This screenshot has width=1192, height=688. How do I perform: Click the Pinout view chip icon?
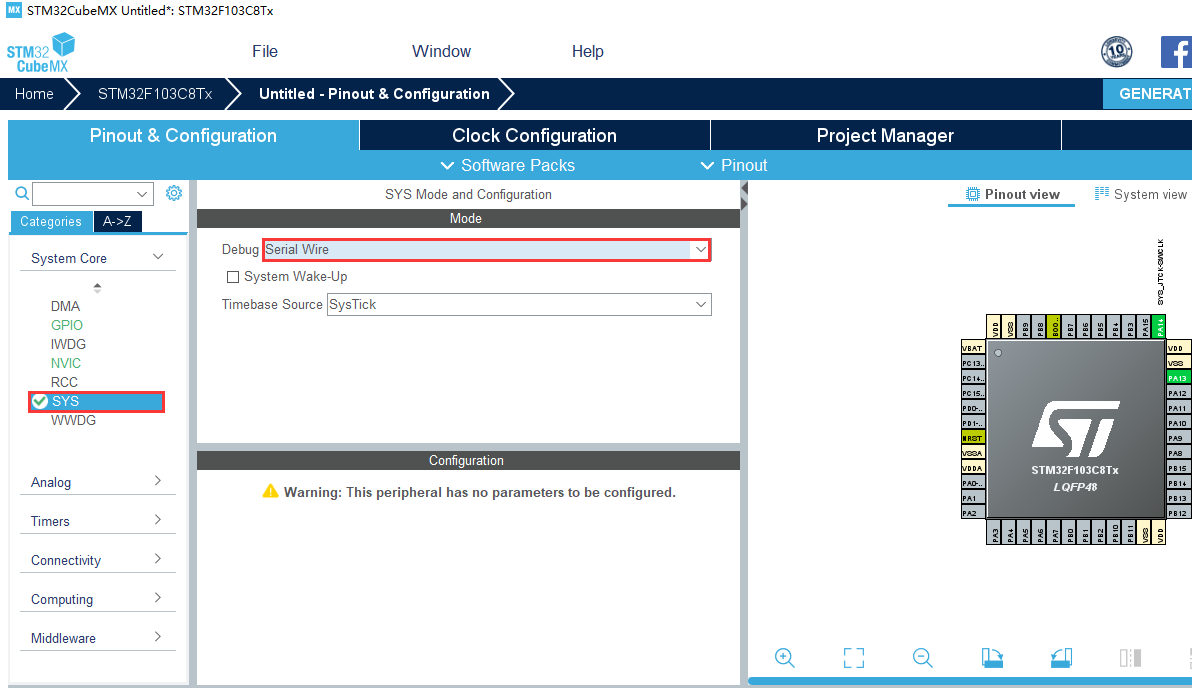click(x=972, y=194)
